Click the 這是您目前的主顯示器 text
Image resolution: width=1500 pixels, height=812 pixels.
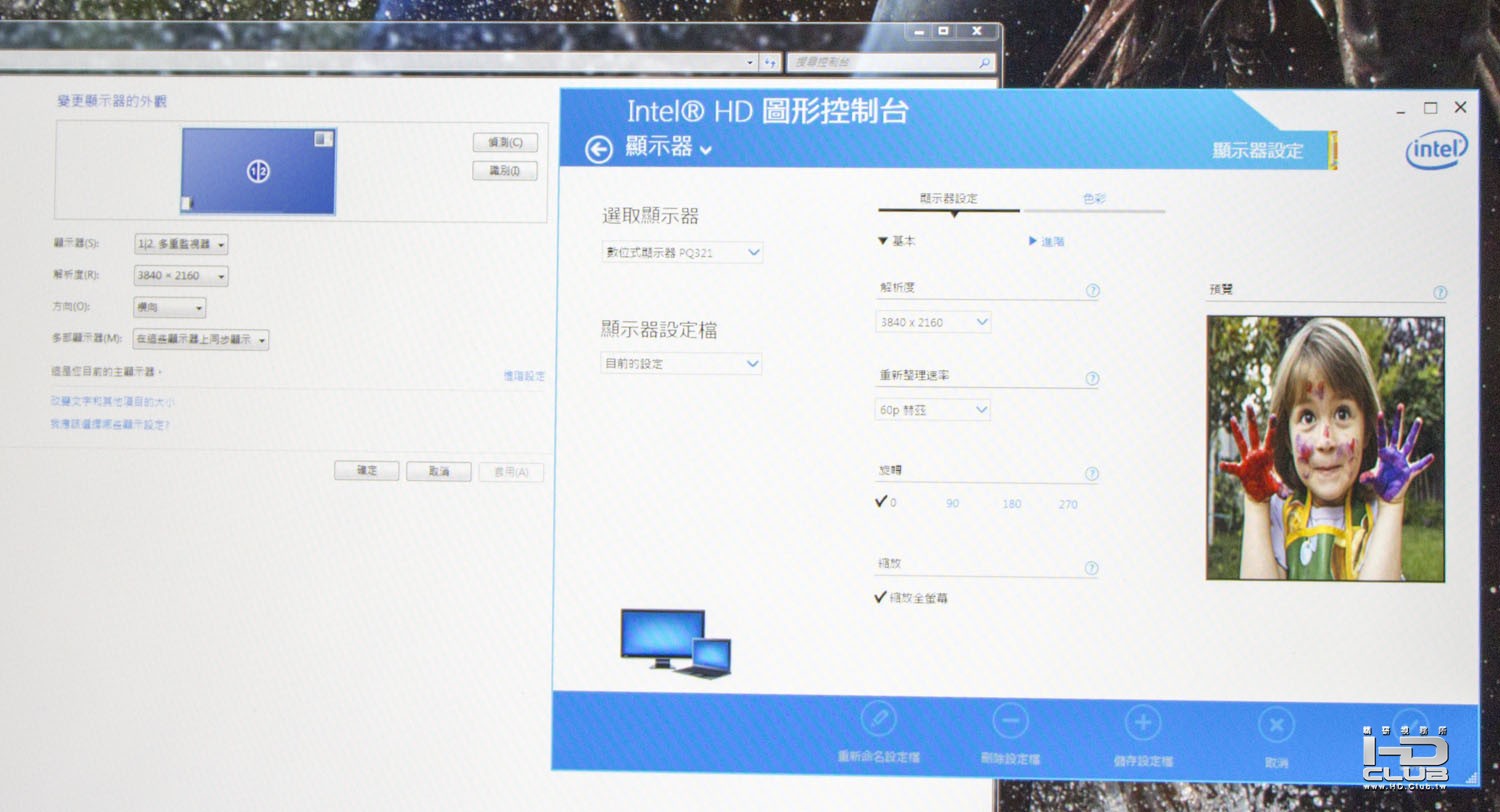pos(106,372)
